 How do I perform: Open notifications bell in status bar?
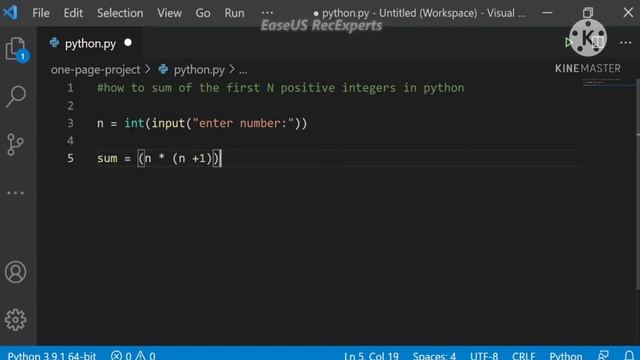[x=629, y=355]
